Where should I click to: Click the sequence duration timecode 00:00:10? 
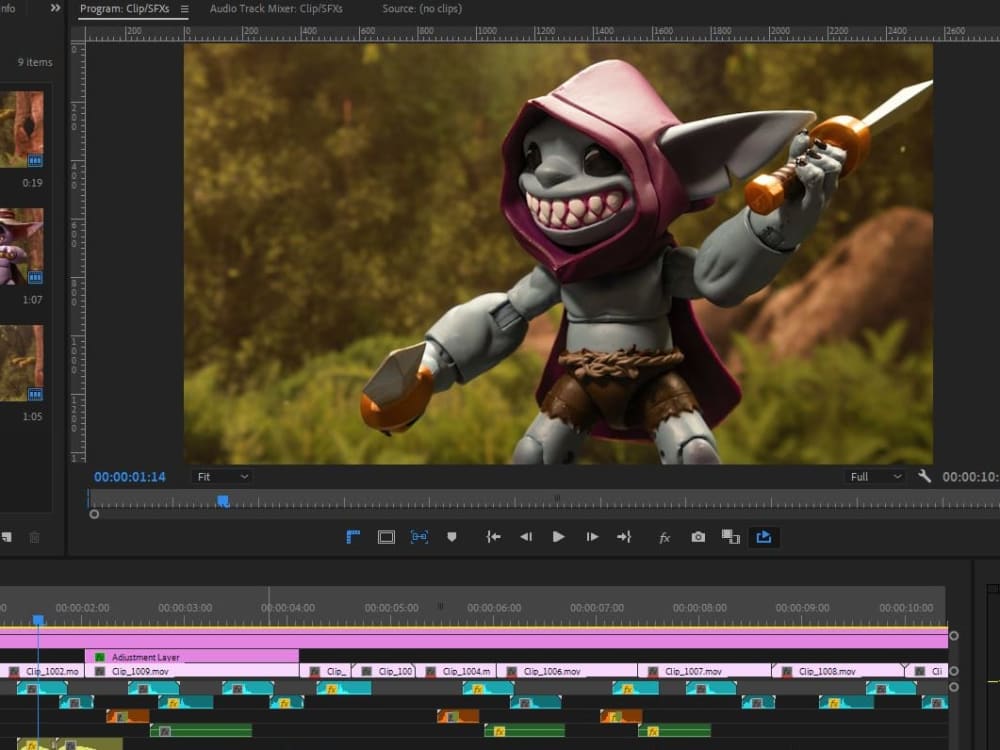coord(970,477)
